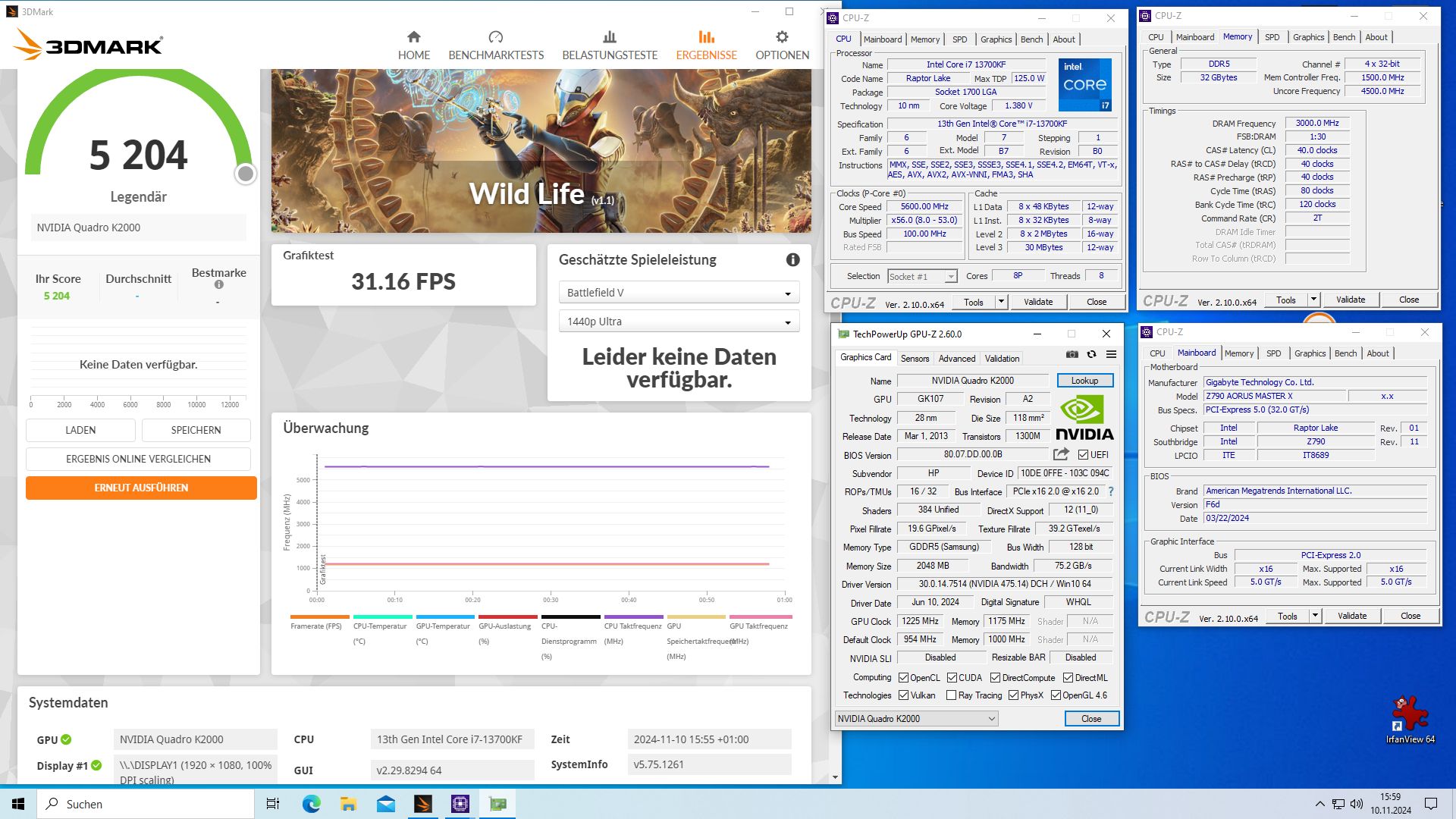Switch to Sensors tab in GPU-Z
The width and height of the screenshot is (1456, 819).
coord(915,359)
